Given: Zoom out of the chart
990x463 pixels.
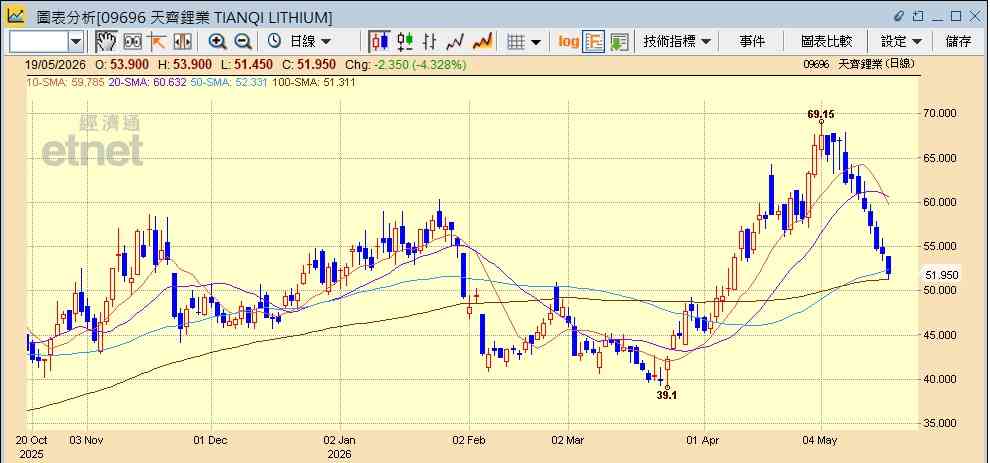Looking at the screenshot, I should (243, 42).
